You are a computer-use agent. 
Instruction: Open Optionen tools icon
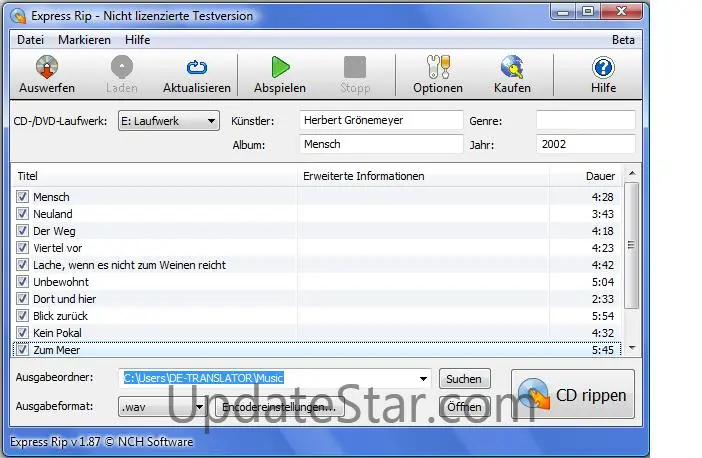(438, 67)
